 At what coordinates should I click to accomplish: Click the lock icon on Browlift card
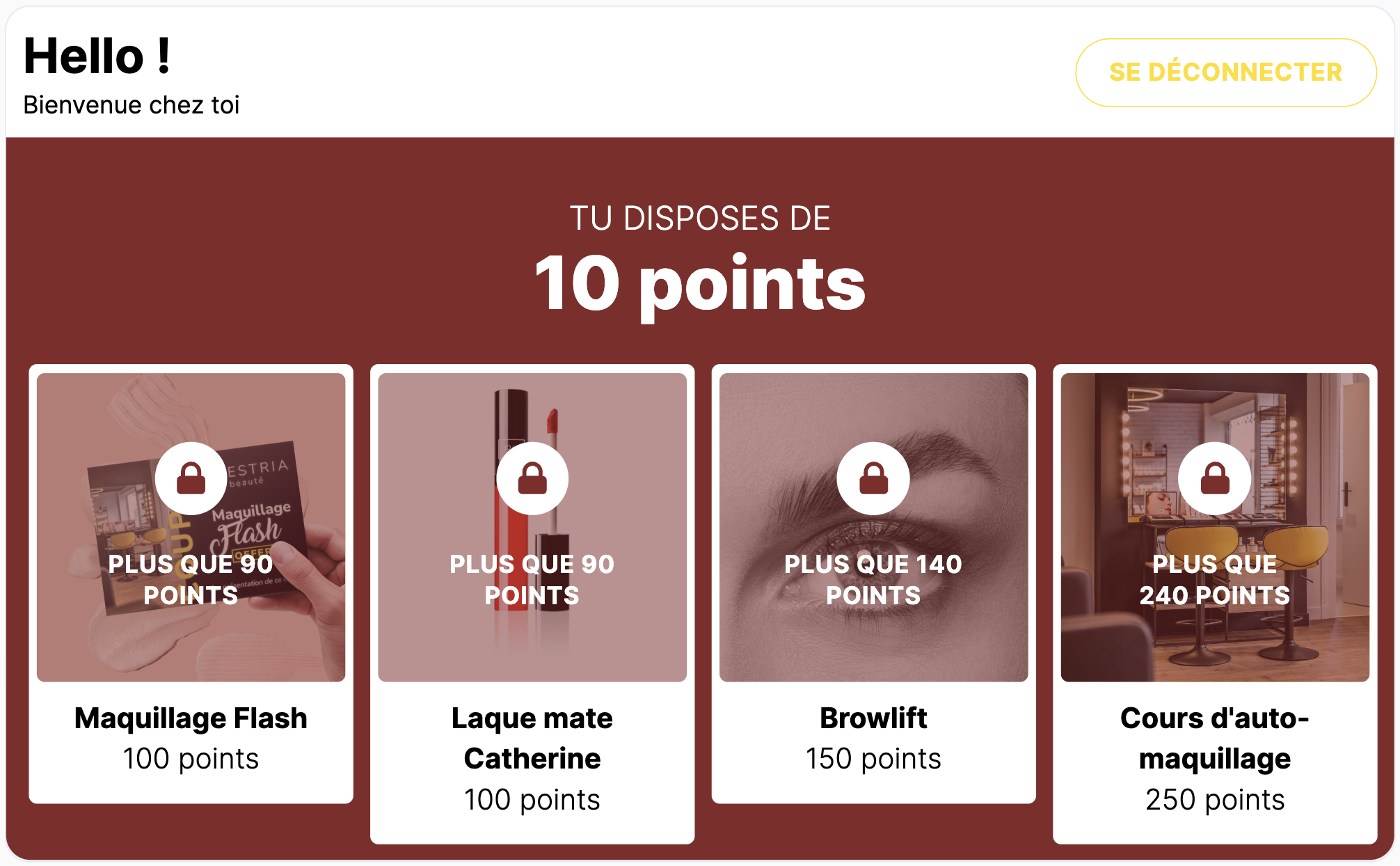[x=874, y=478]
